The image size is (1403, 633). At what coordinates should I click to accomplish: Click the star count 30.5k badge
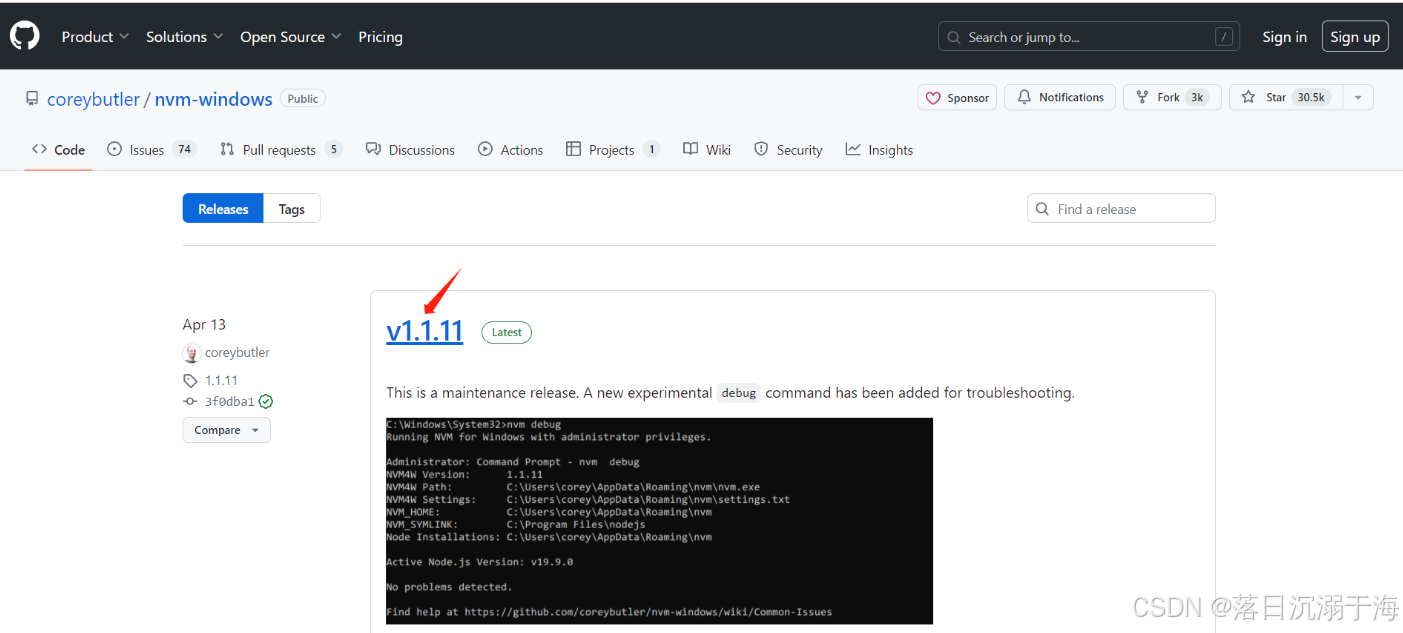pos(1311,97)
